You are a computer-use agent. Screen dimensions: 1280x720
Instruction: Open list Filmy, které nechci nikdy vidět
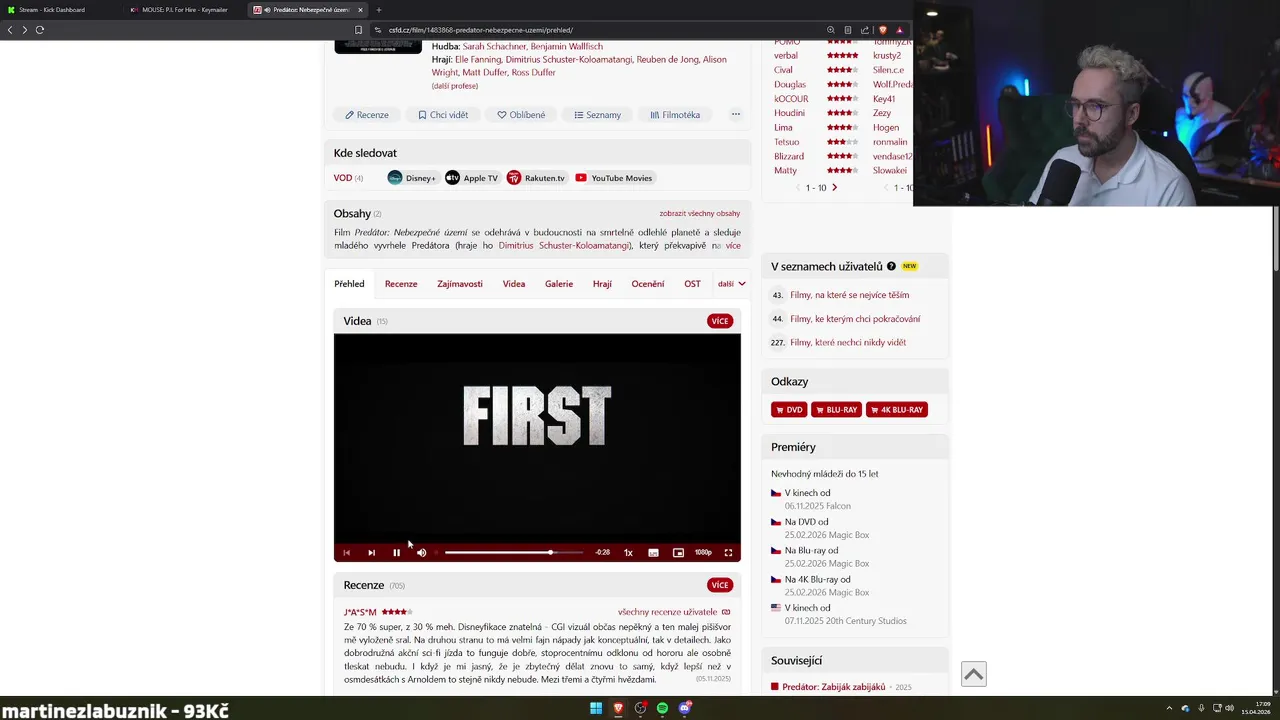pyautogui.click(x=848, y=342)
